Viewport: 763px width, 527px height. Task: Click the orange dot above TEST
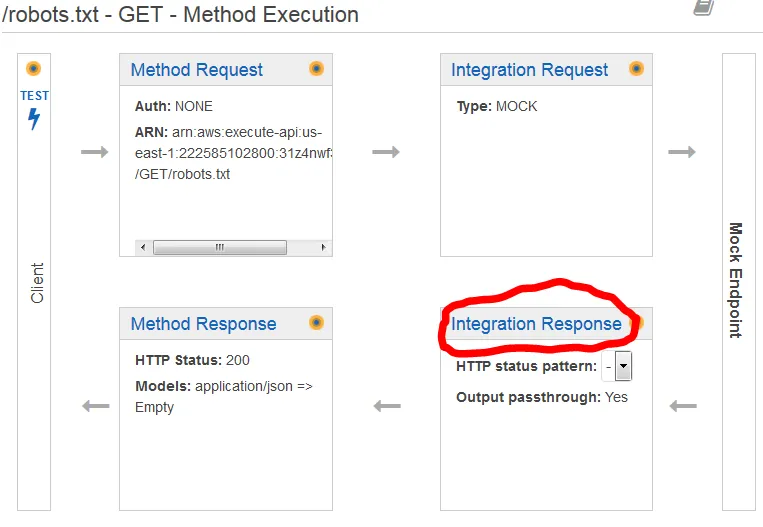pyautogui.click(x=34, y=69)
